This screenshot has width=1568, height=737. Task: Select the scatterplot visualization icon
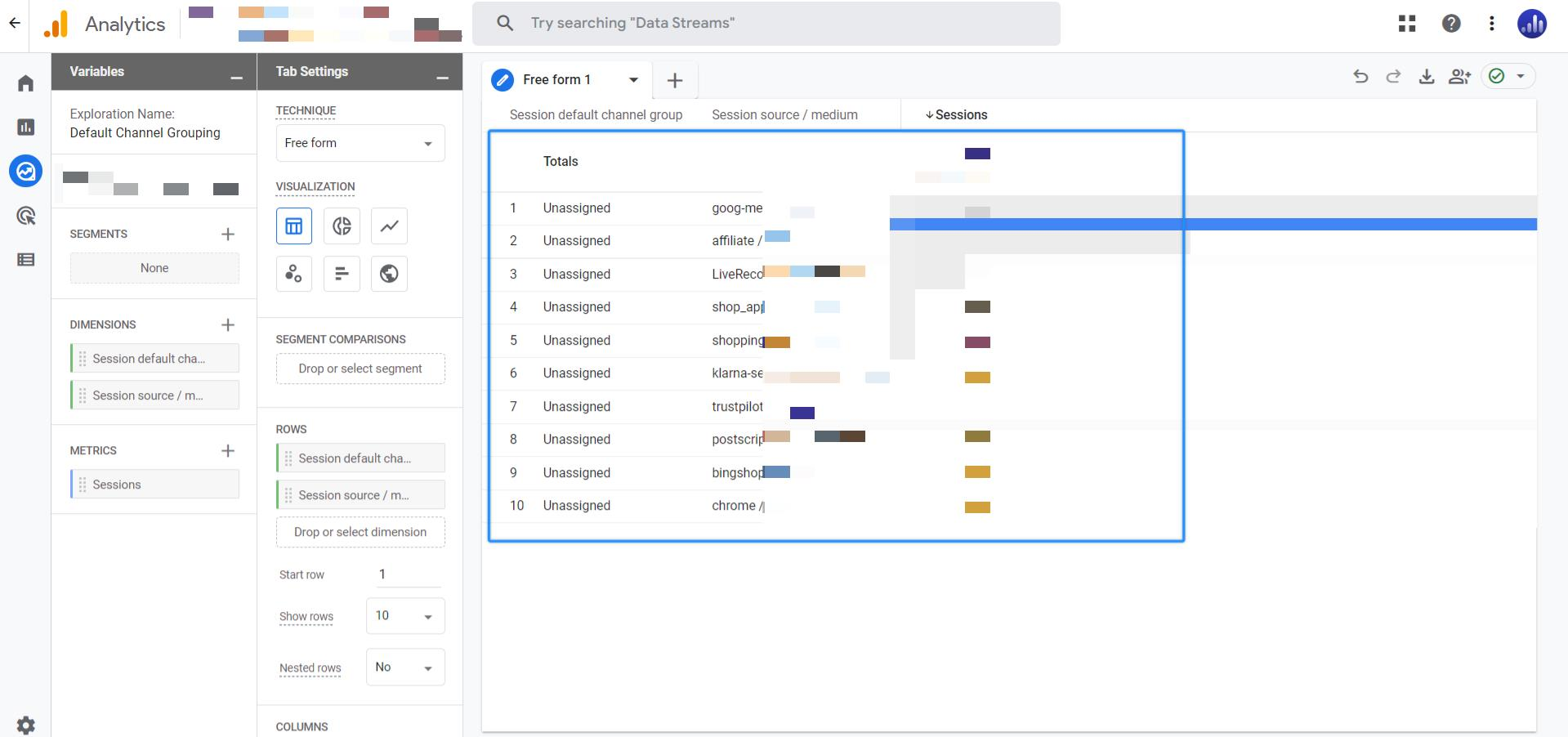tap(294, 274)
